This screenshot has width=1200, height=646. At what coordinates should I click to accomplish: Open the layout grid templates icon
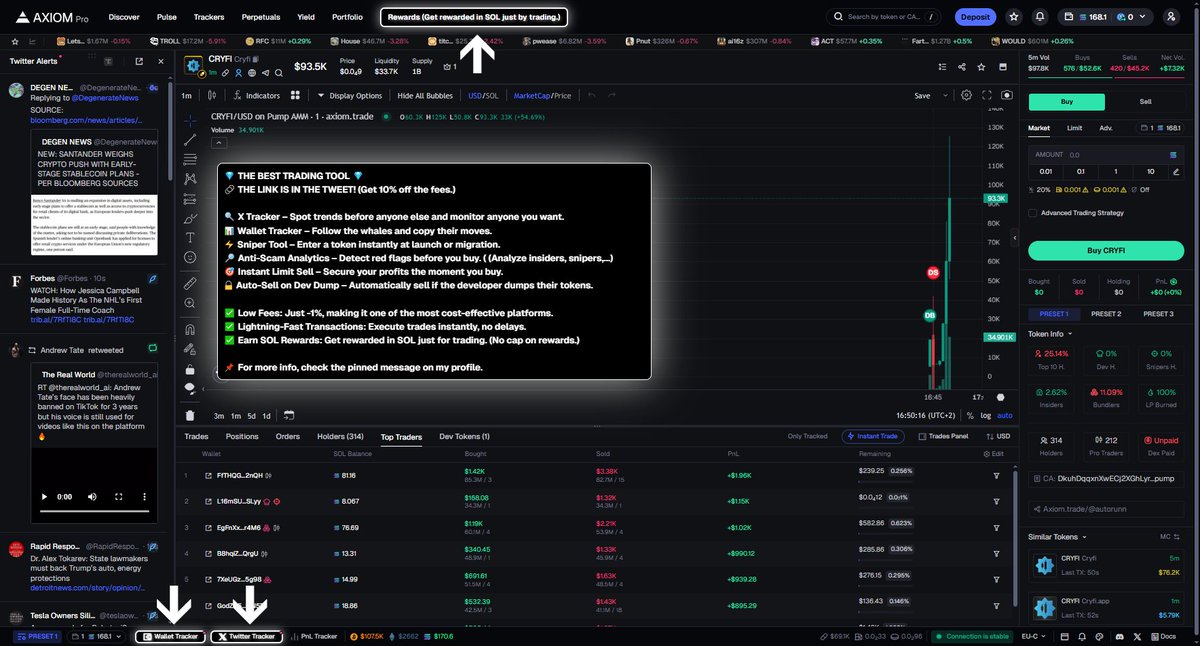tap(295, 95)
